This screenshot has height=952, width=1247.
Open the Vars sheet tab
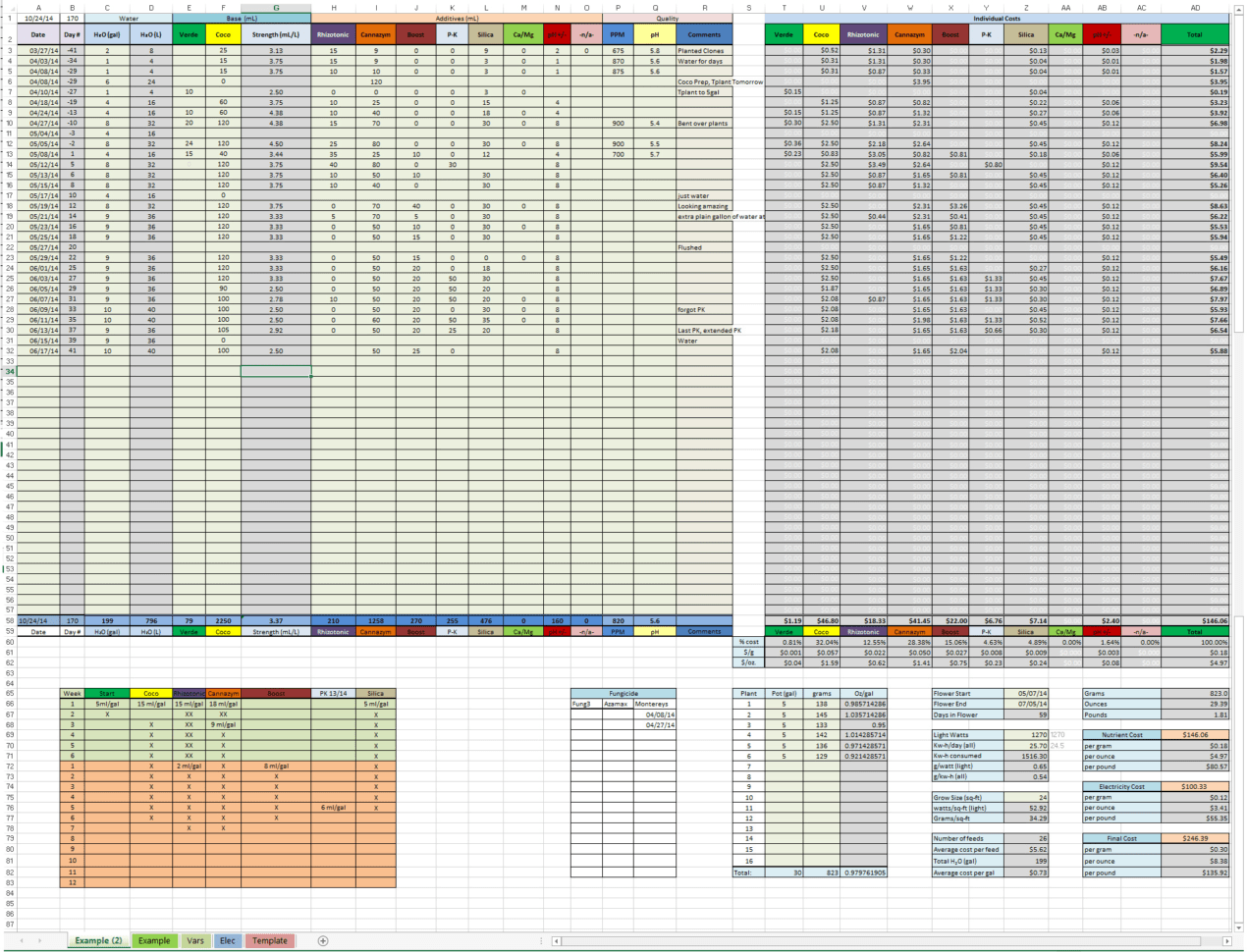(x=195, y=940)
